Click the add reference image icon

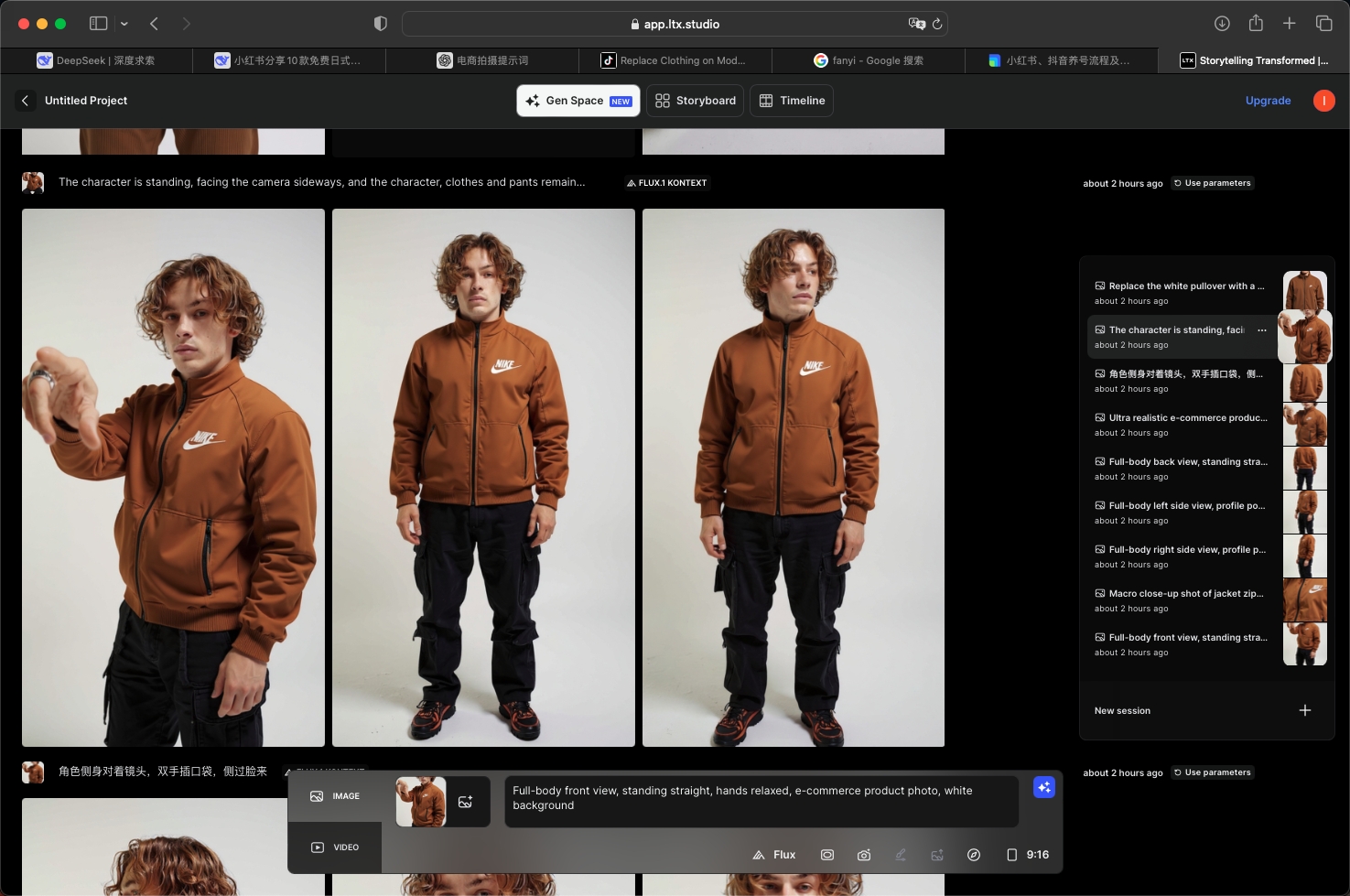[x=466, y=802]
